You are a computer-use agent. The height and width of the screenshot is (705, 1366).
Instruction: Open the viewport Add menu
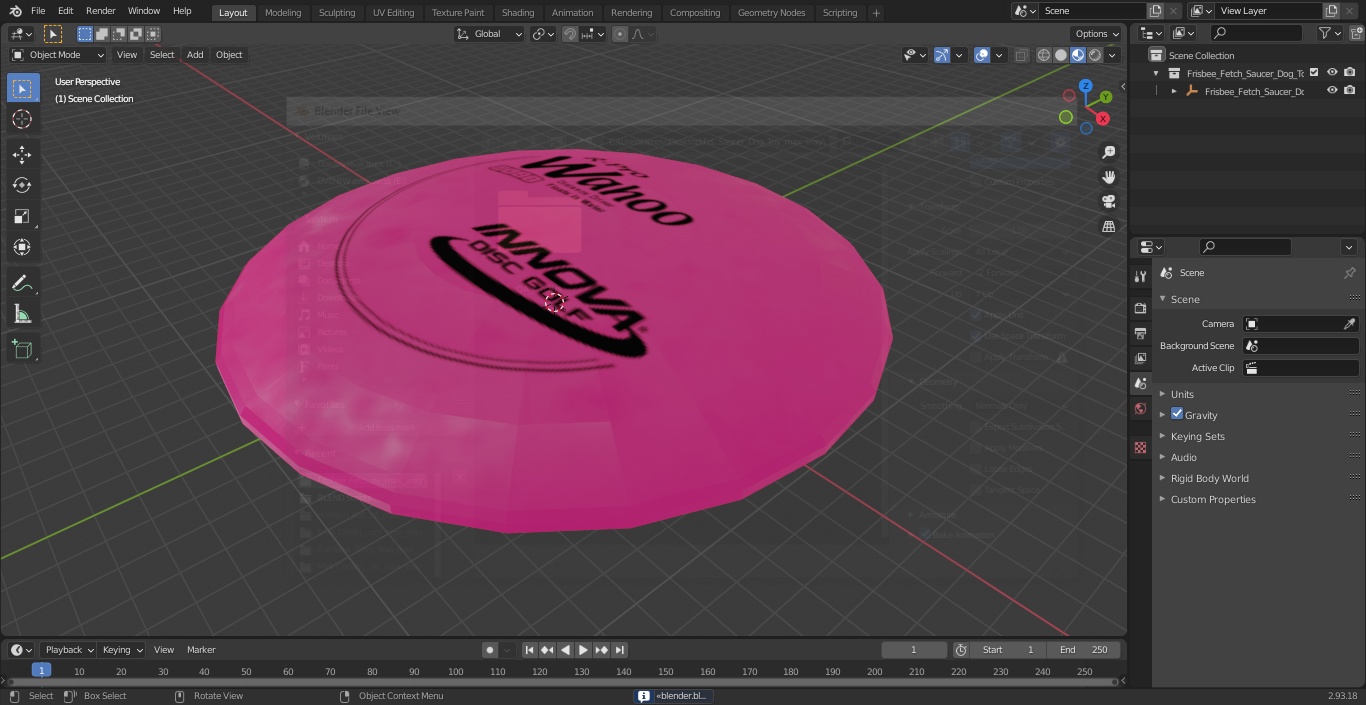195,55
